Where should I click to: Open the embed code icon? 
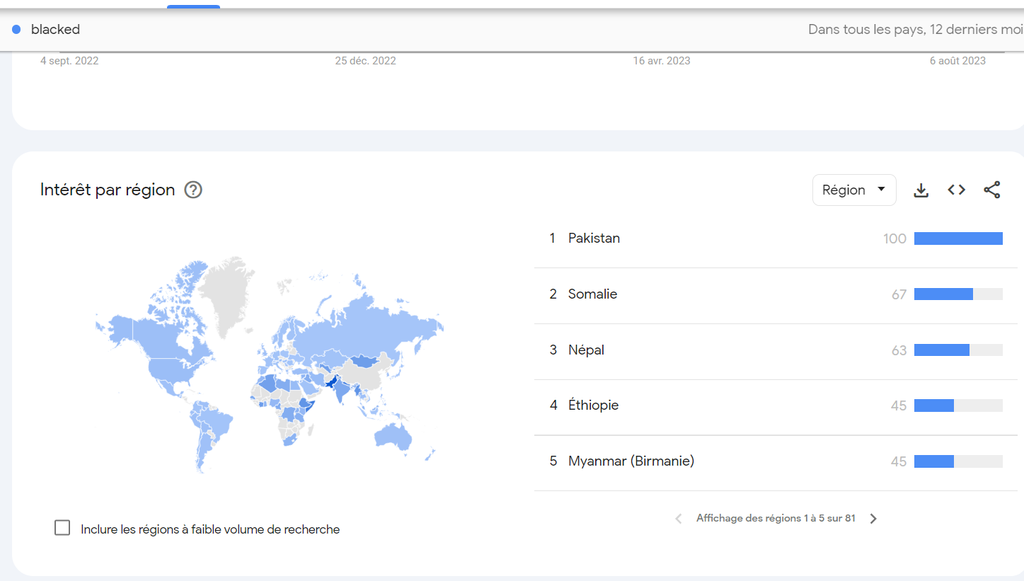tap(957, 190)
